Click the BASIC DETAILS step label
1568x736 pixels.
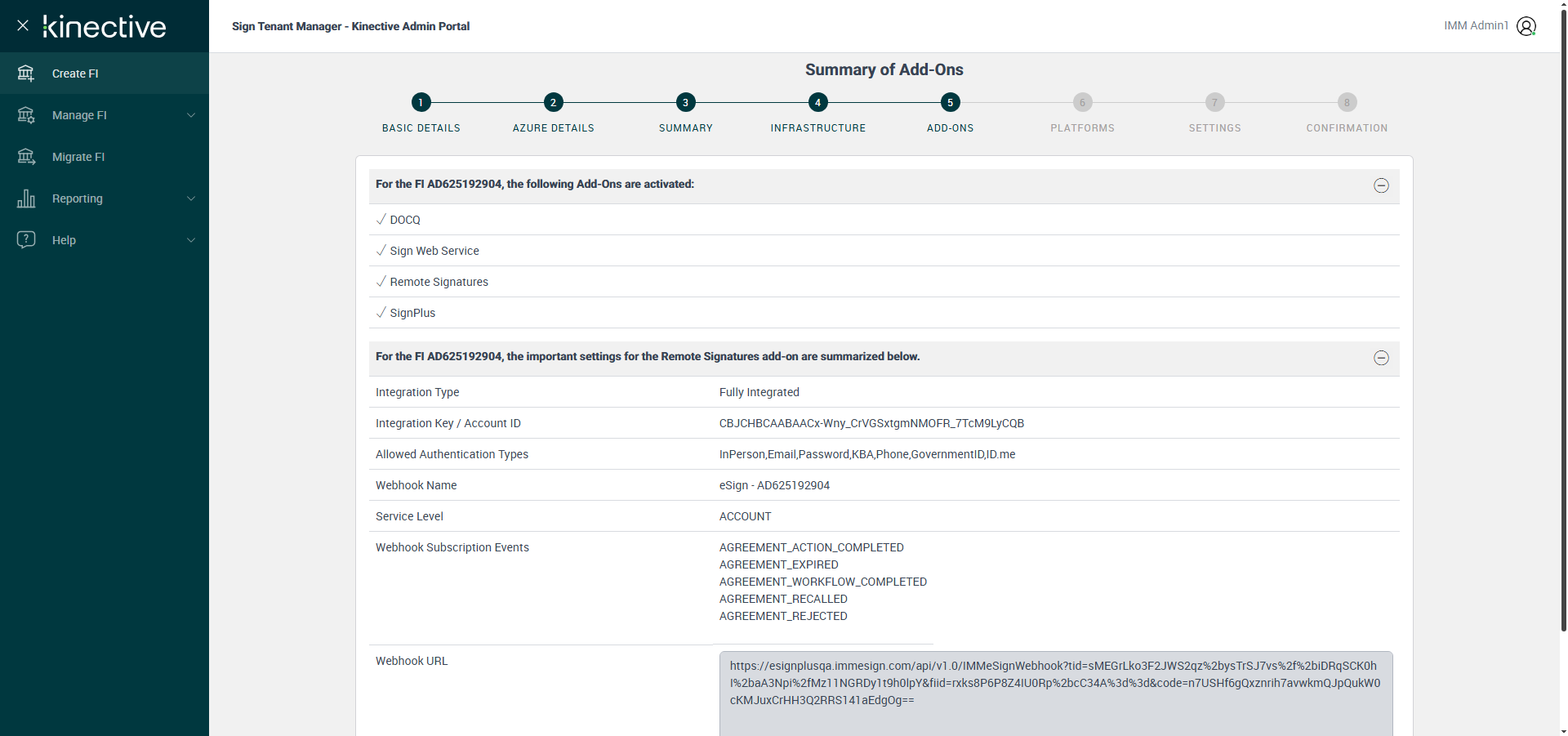click(x=421, y=128)
